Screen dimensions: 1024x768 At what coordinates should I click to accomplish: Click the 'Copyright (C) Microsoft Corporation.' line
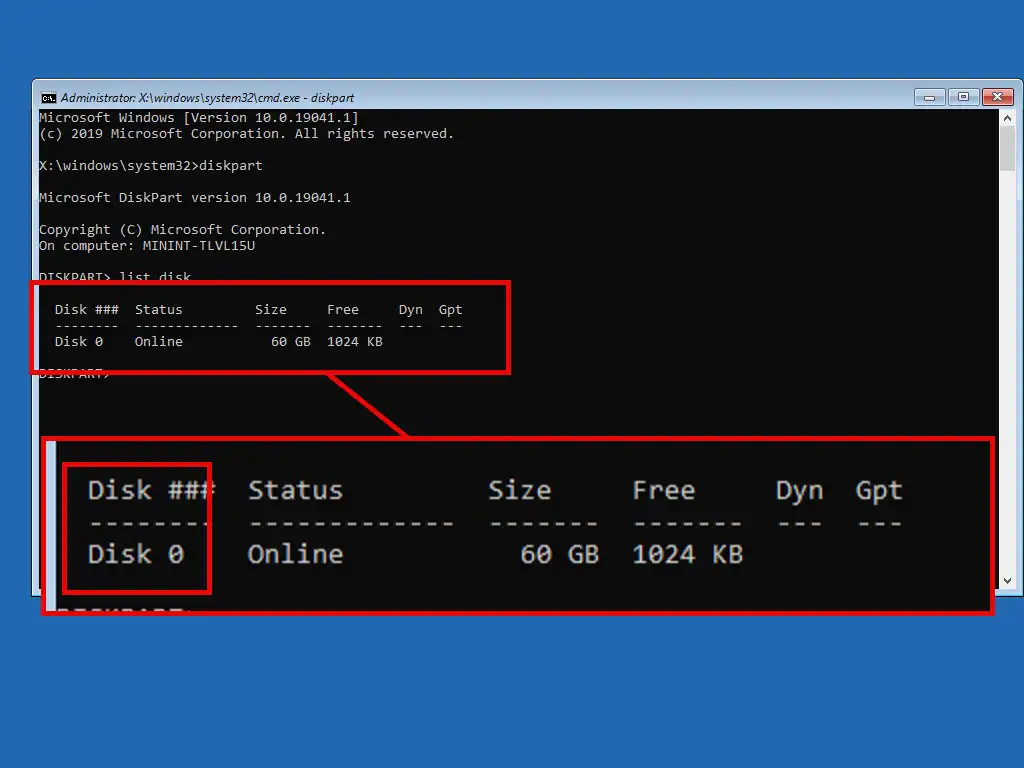click(182, 230)
